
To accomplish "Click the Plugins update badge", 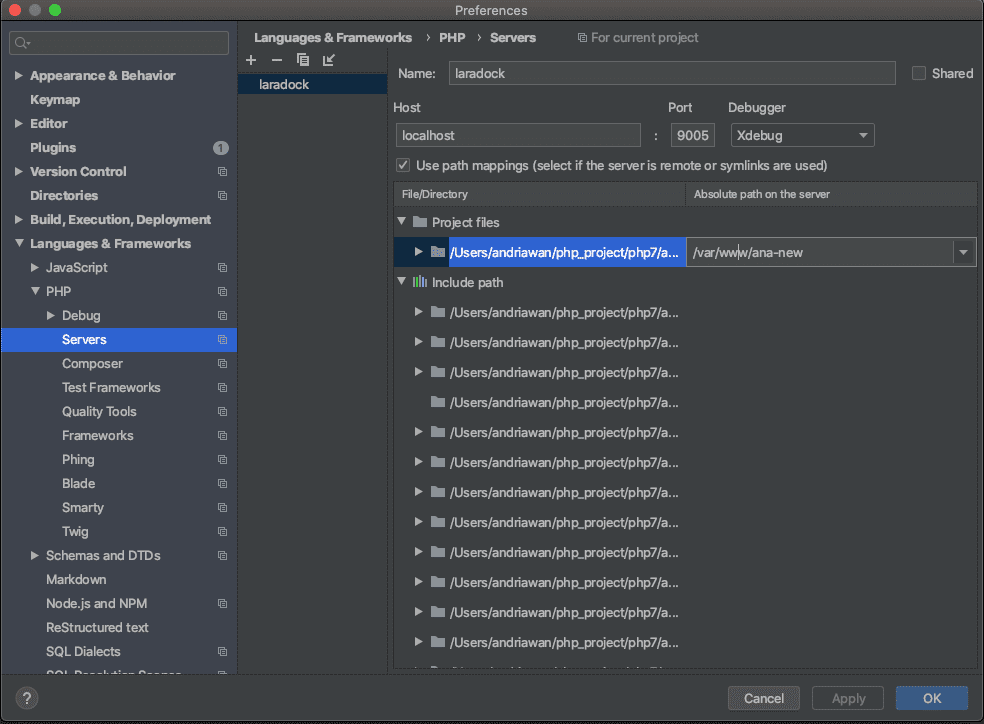I will pyautogui.click(x=221, y=148).
